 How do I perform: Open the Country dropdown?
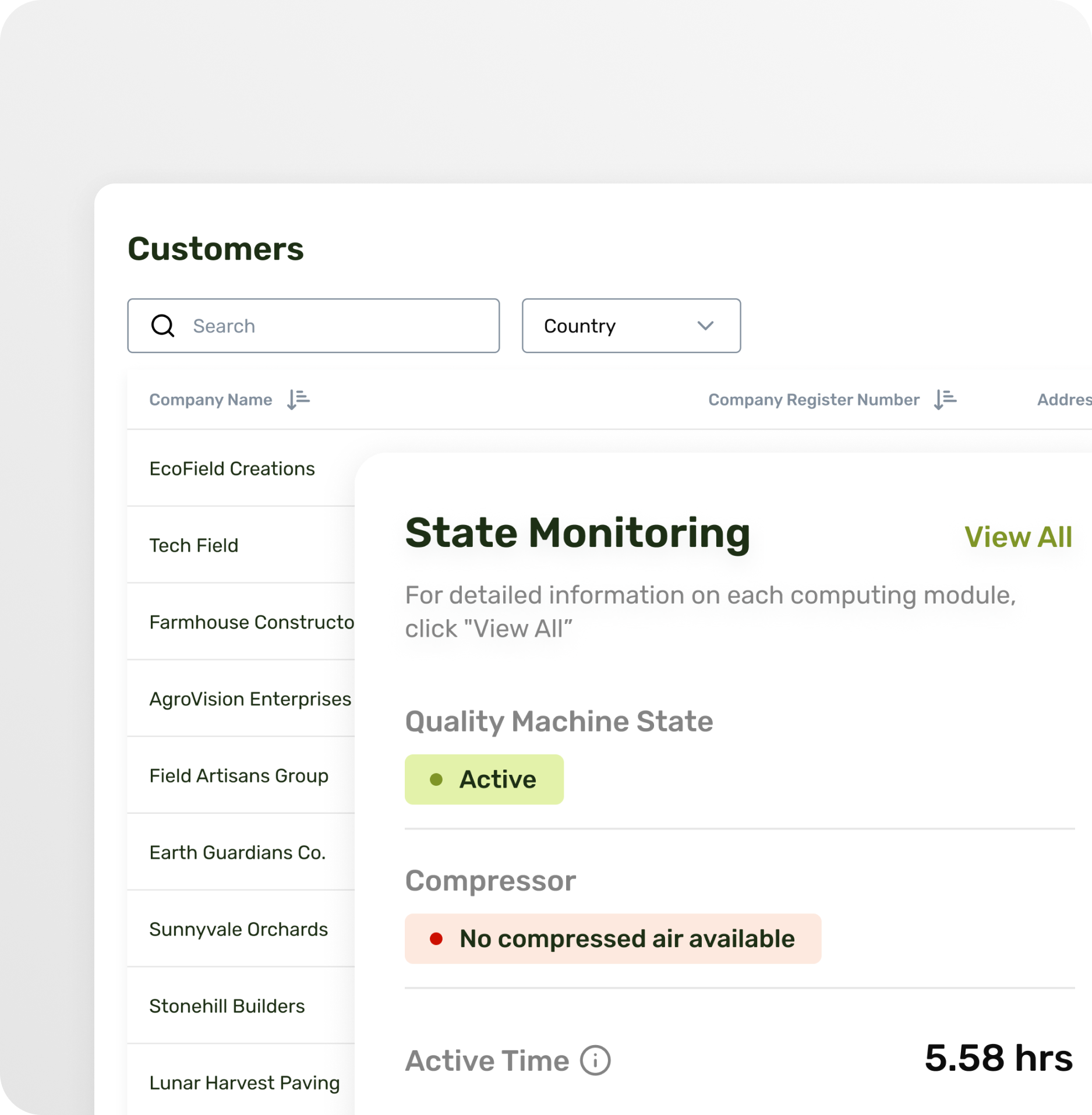(631, 326)
